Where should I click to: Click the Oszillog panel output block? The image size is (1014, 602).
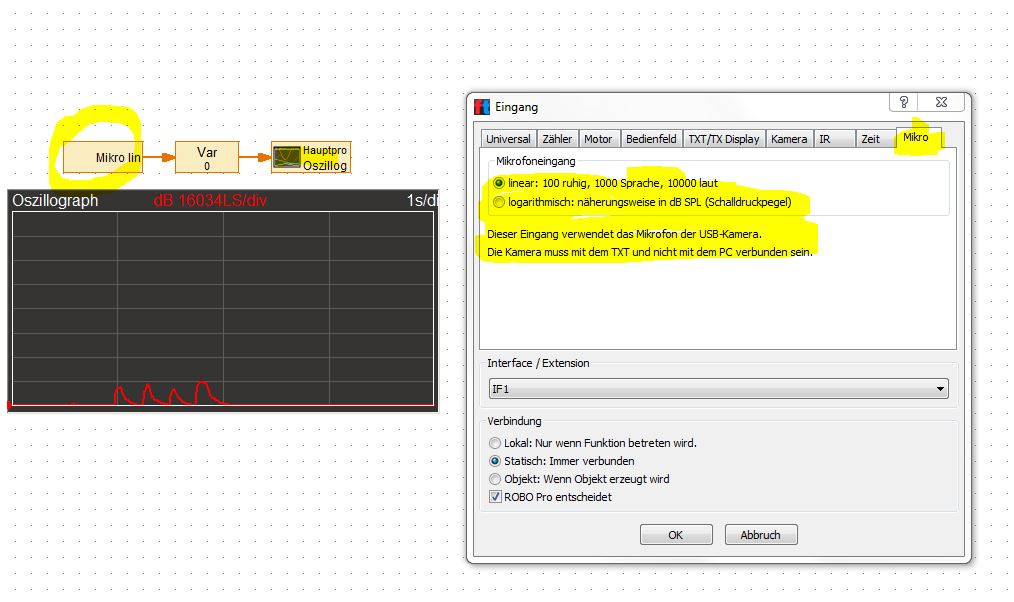[x=311, y=158]
